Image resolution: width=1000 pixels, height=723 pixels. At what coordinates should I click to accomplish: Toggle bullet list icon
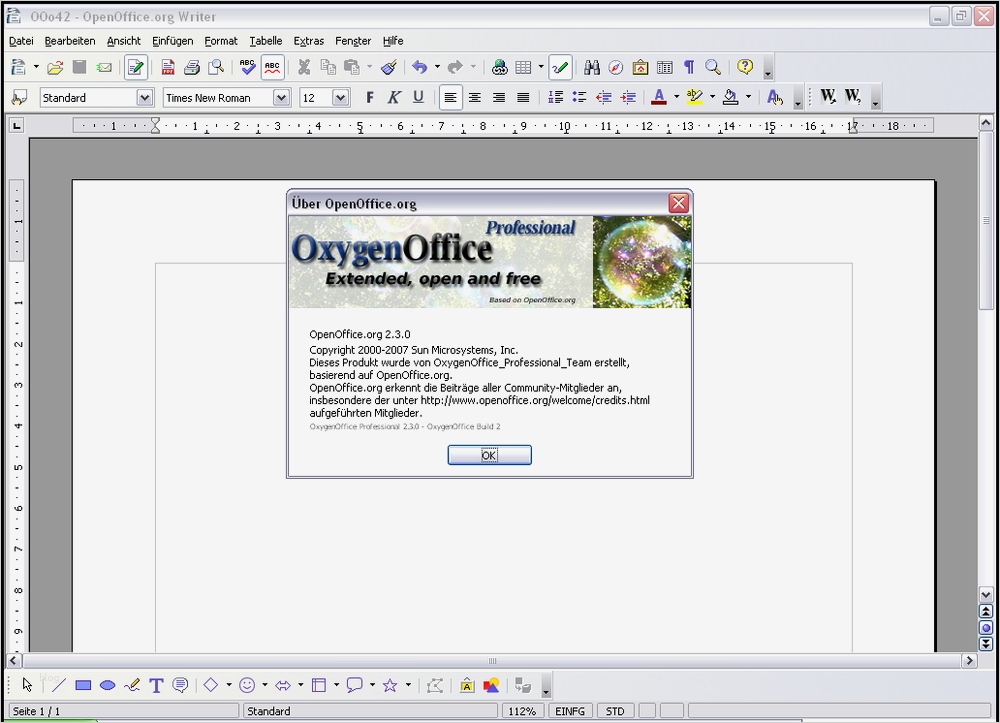coord(580,98)
